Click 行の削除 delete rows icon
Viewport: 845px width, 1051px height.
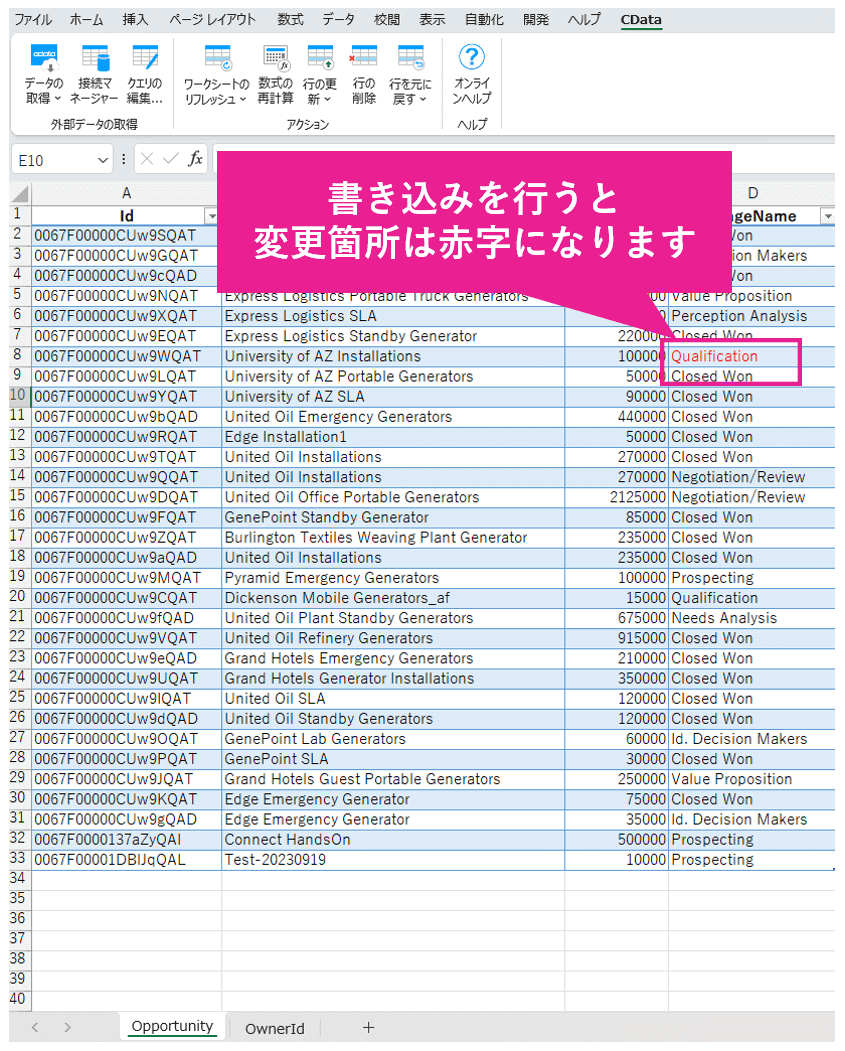[x=363, y=58]
